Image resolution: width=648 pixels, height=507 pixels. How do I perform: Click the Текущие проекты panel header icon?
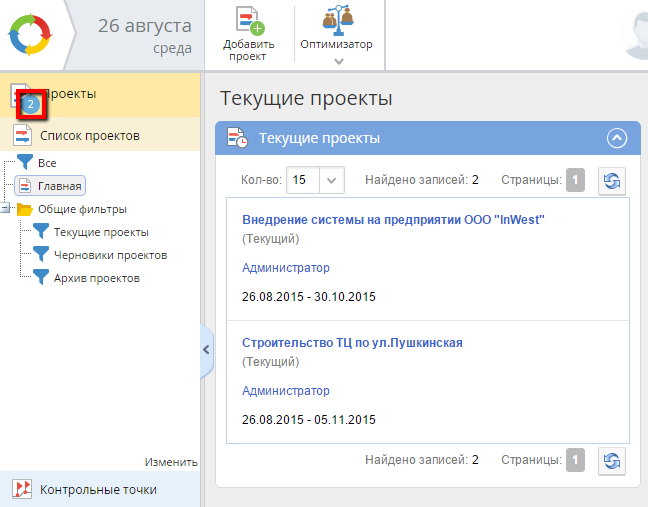237,138
